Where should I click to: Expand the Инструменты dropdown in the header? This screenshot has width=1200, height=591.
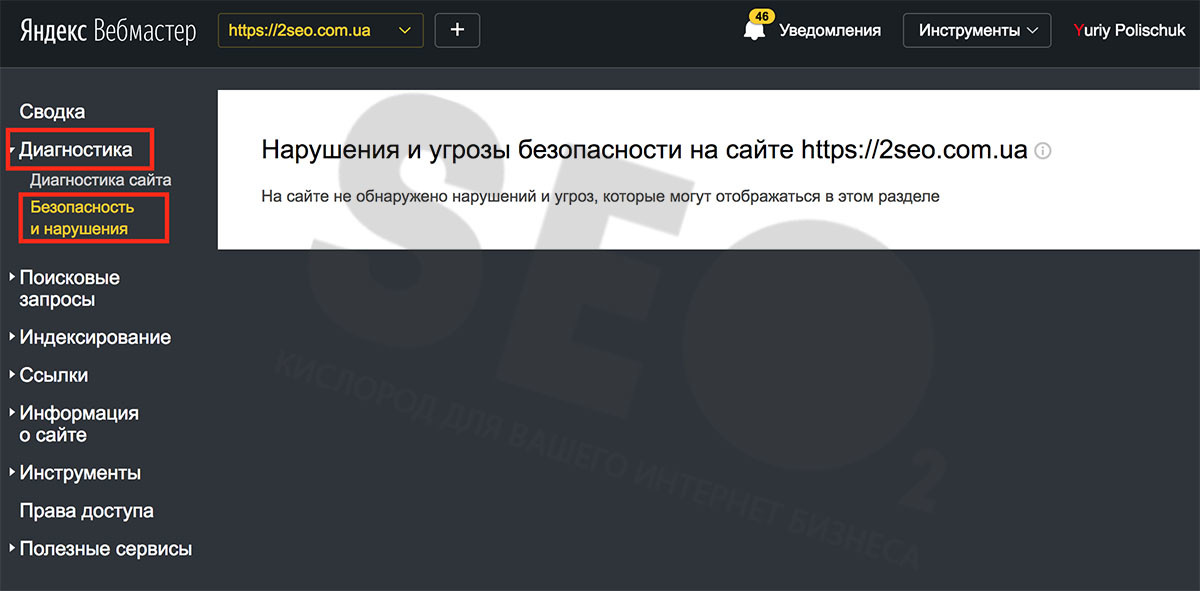(x=977, y=30)
